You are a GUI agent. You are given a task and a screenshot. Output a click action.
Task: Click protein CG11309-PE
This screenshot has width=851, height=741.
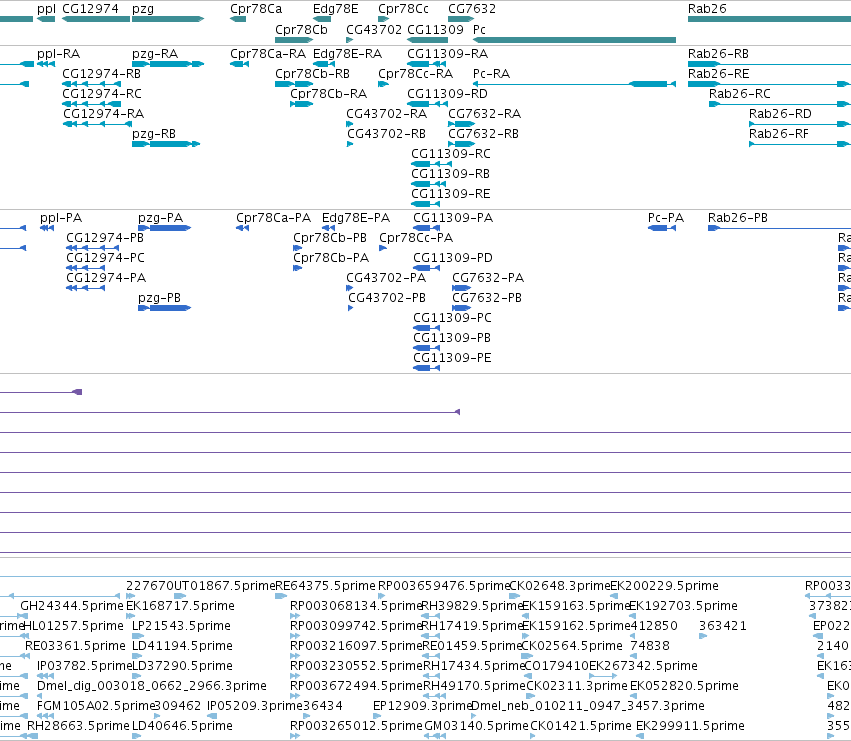[x=427, y=368]
